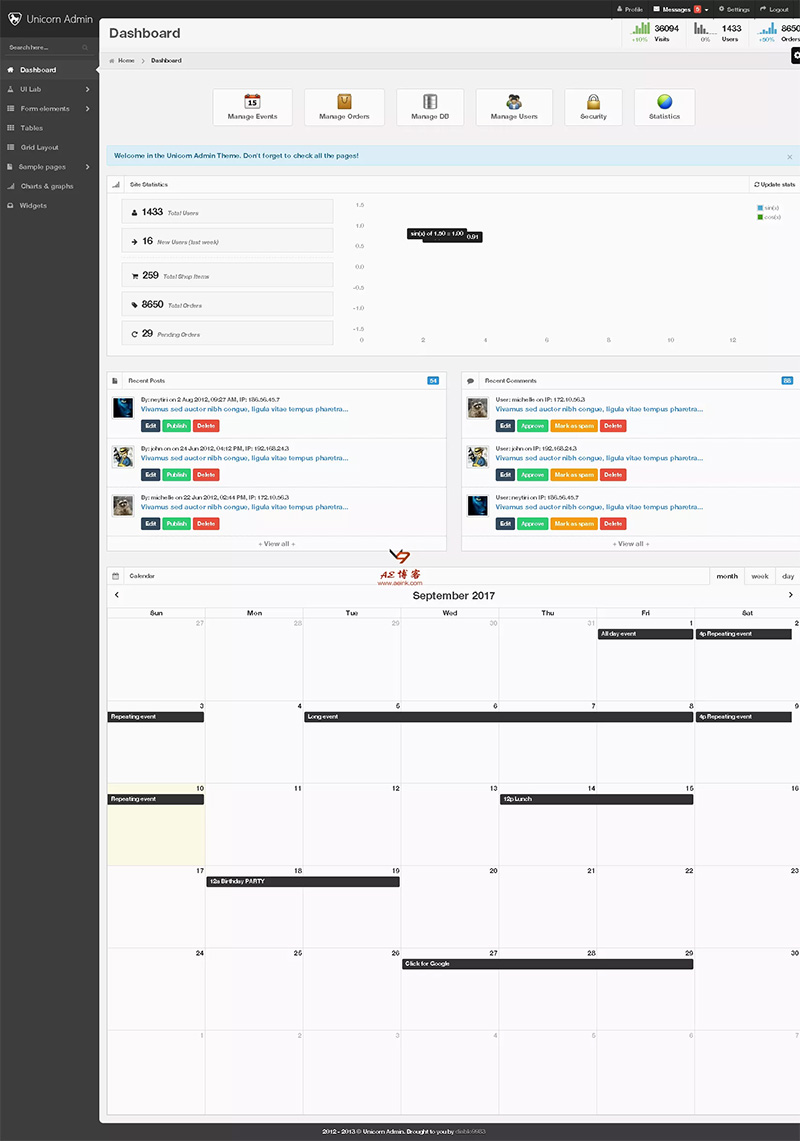Click the 8650 Total Orders stat

(x=227, y=304)
